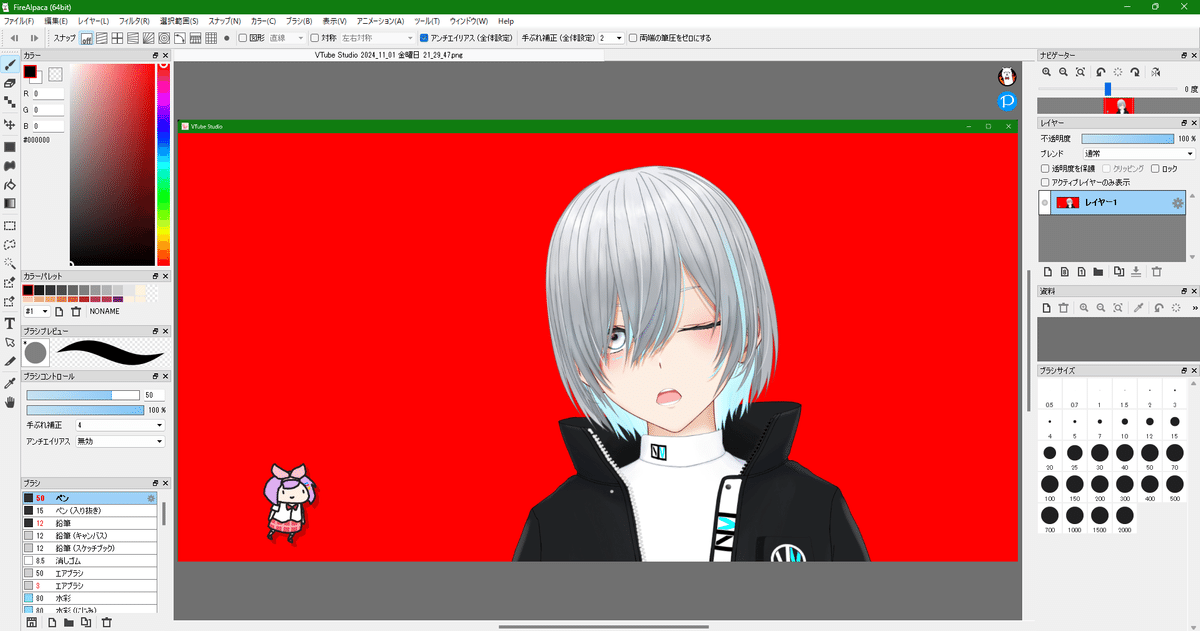The width and height of the screenshot is (1200, 631).
Task: Open the 手ぶれ補正 (全体設定) dropdown
Action: 611,38
